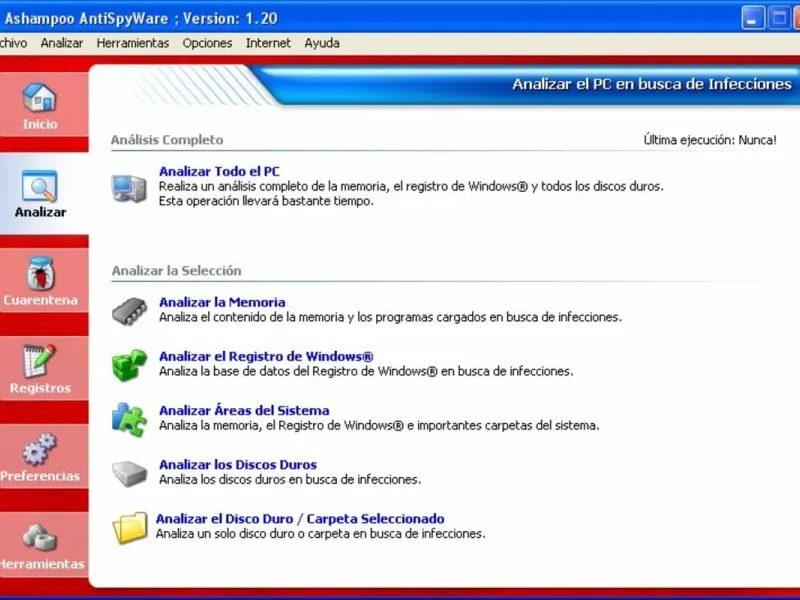Click 'Esta operación llevará bastante tiempo.' text
Screen dimensions: 800x600
pos(266,201)
